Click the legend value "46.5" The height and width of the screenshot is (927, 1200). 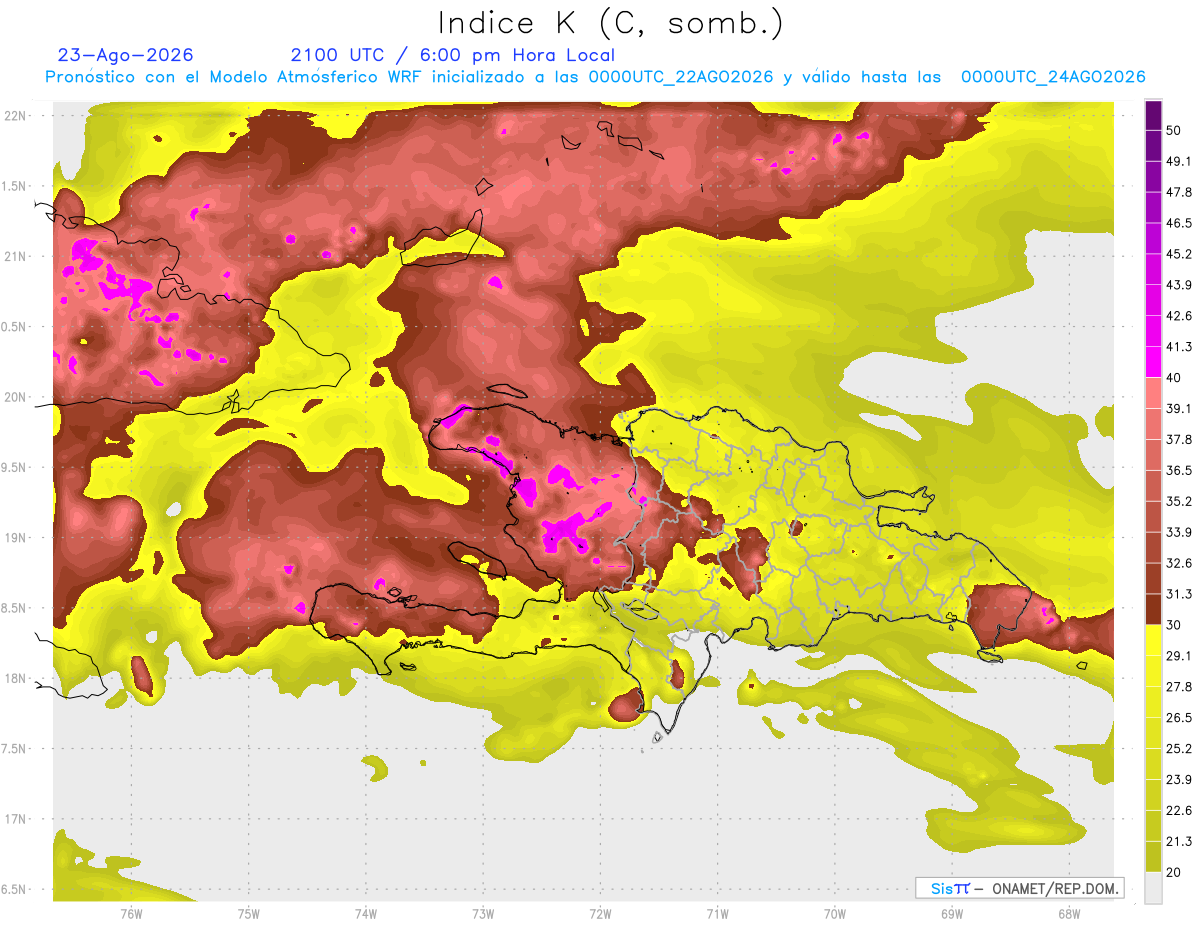pyautogui.click(x=1178, y=223)
